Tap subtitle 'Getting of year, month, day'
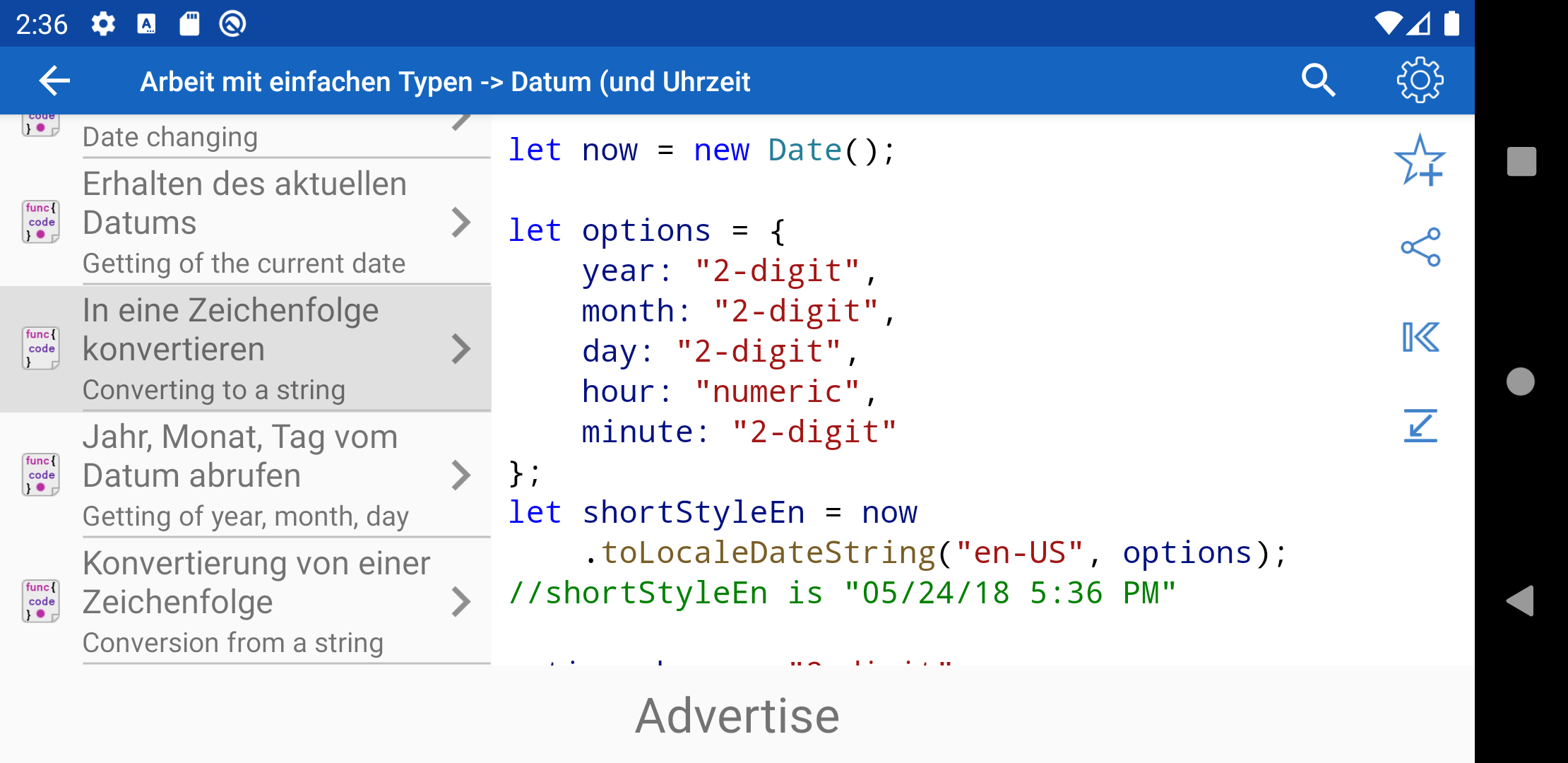Screen dimensions: 1568x763 pos(246,516)
